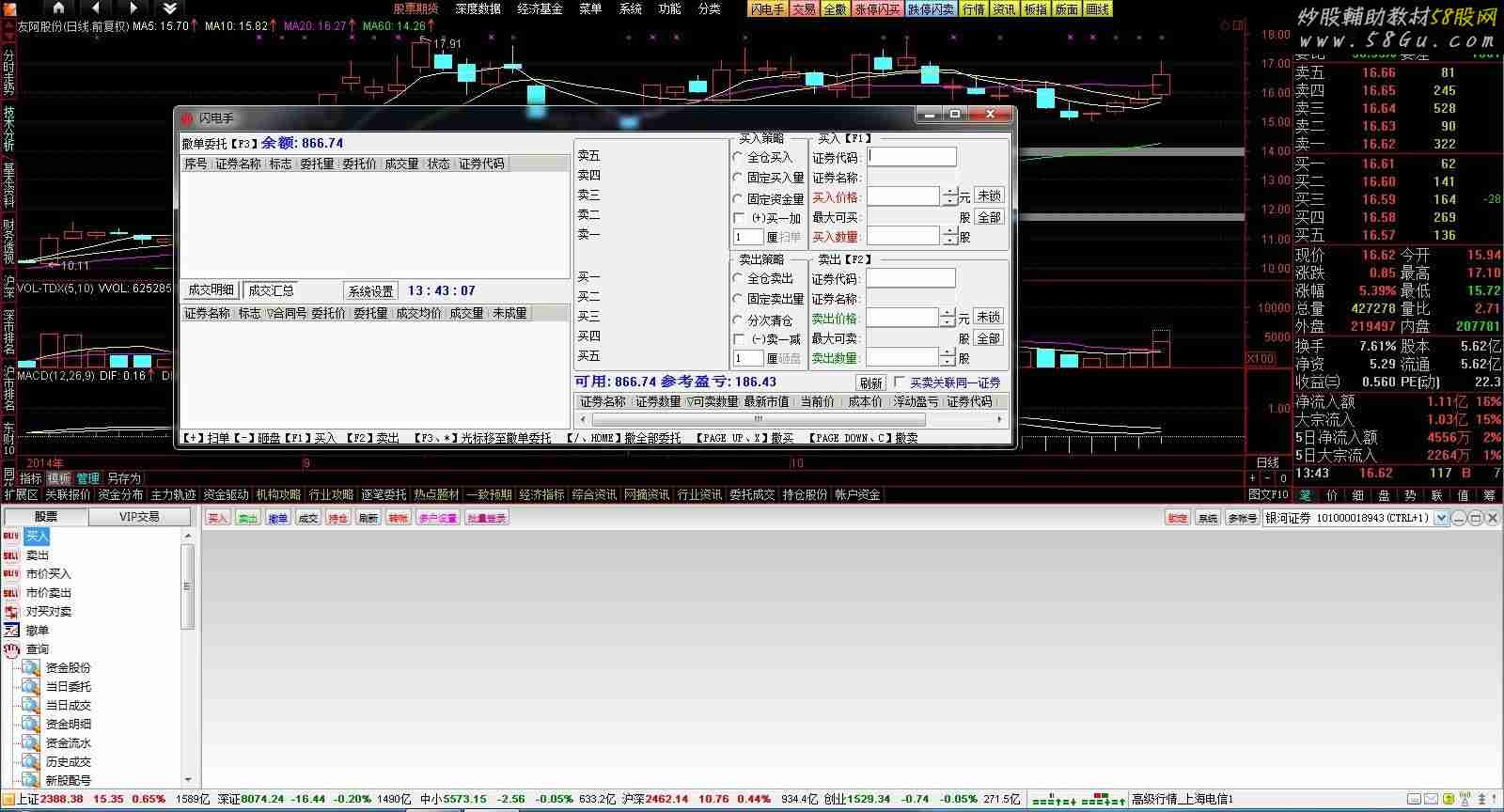Click the 刷新 button beside 参考盈亏

[x=871, y=383]
